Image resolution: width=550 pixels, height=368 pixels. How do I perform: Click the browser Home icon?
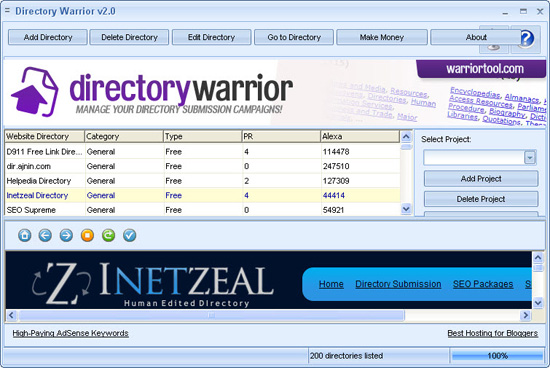[x=25, y=235]
